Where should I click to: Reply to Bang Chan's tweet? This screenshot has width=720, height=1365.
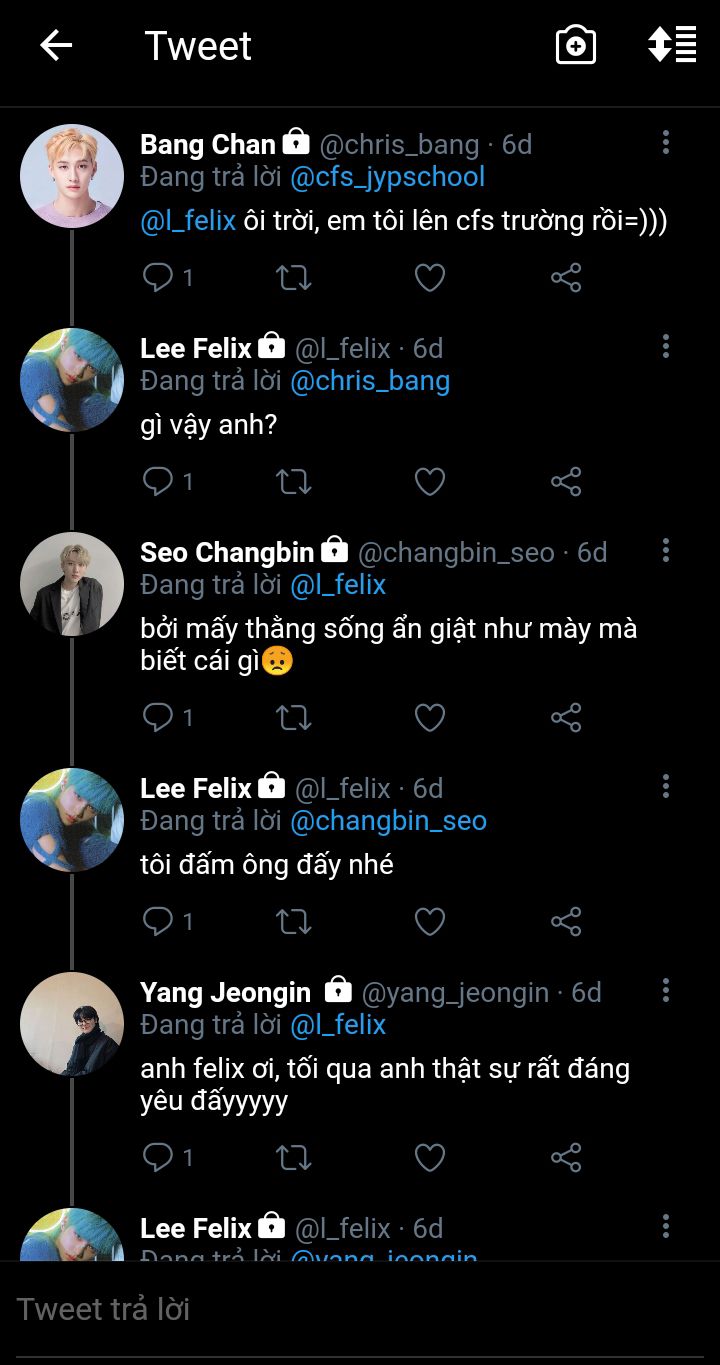pos(158,277)
